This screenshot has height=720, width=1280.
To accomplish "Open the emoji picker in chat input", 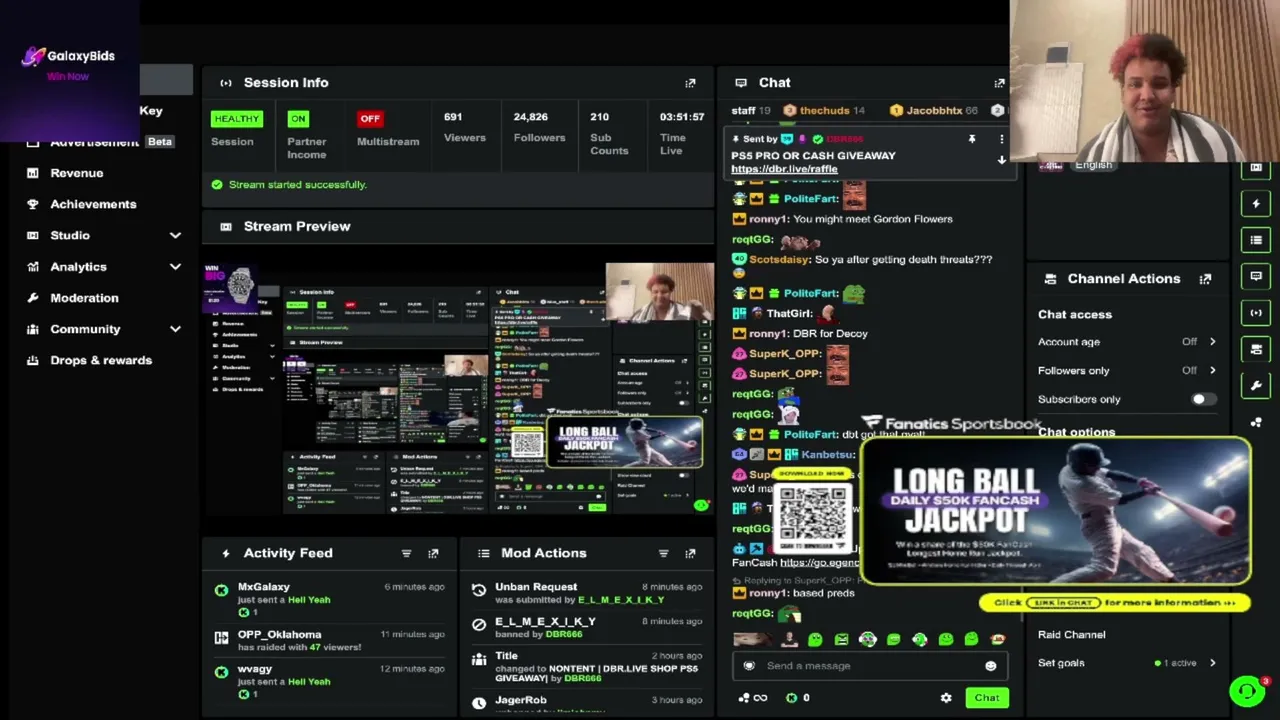I will 990,666.
